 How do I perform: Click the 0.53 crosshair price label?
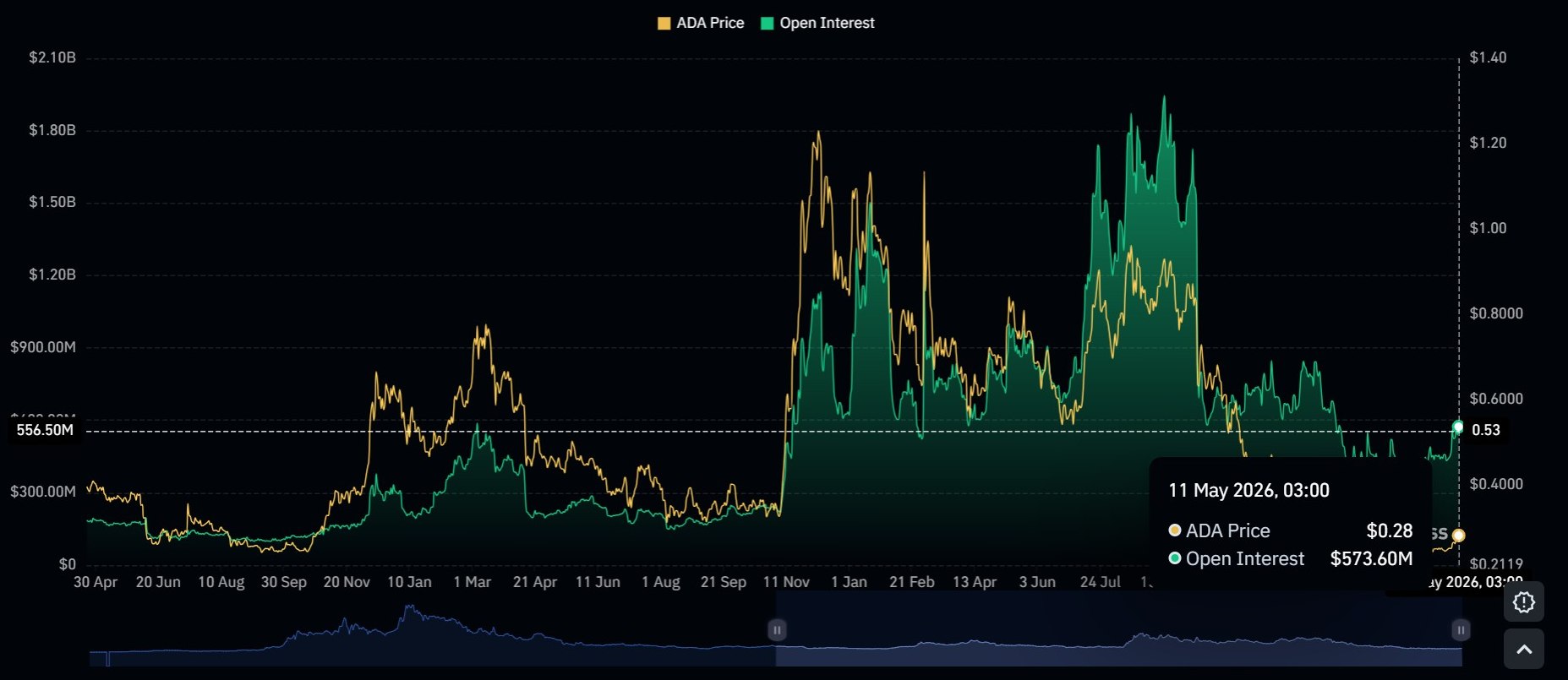[x=1486, y=430]
